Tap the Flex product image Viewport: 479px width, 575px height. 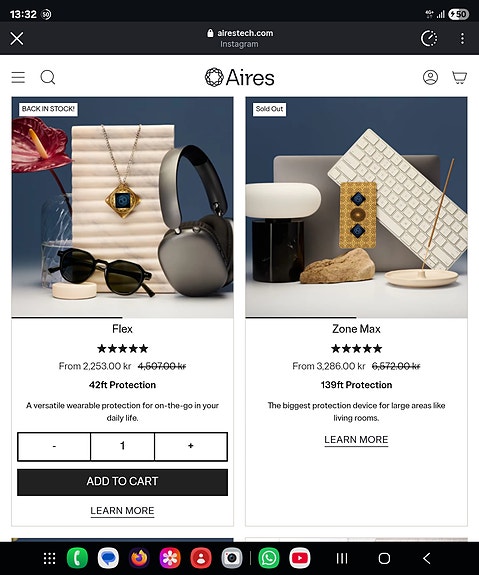[x=122, y=207]
